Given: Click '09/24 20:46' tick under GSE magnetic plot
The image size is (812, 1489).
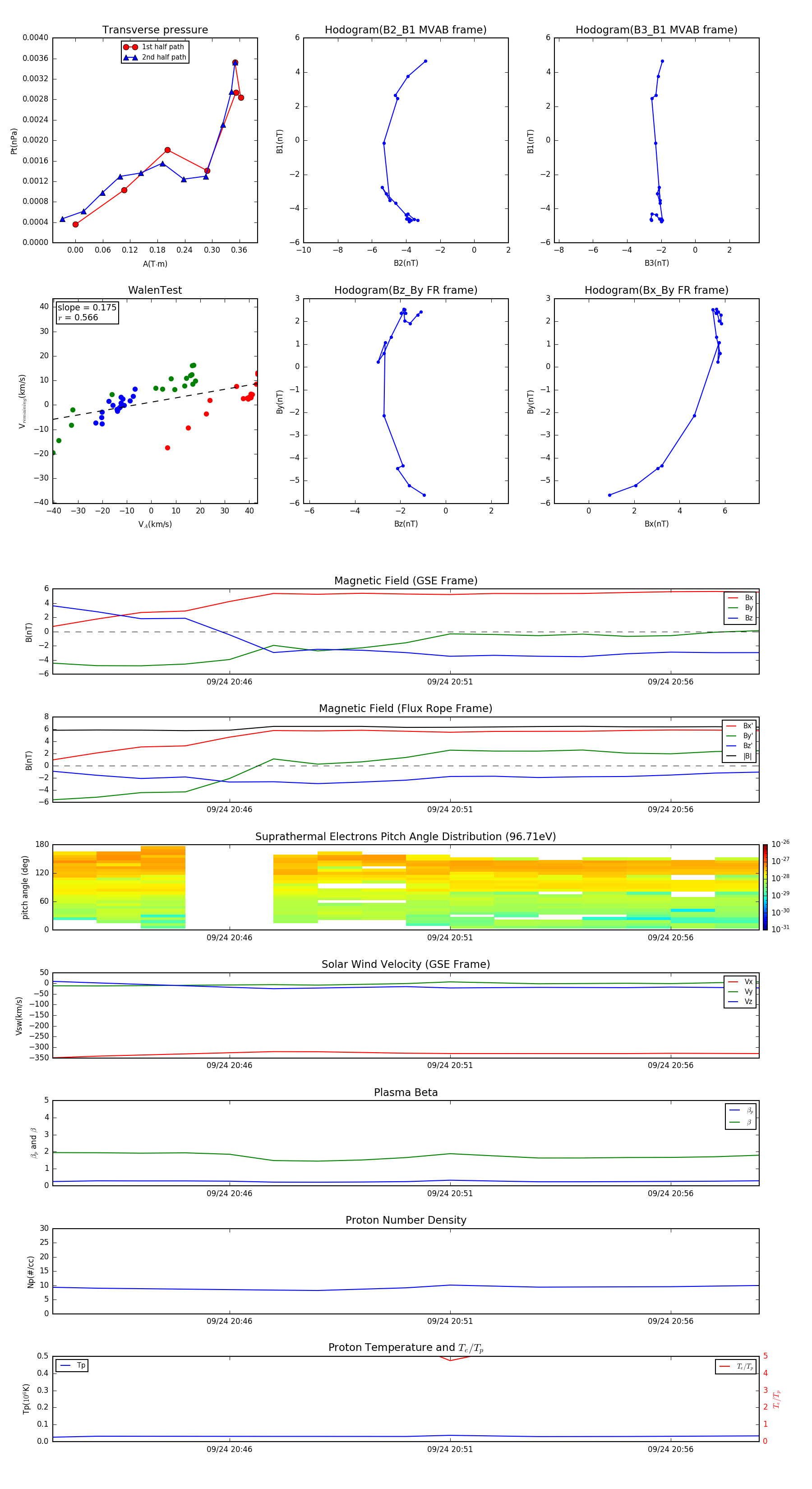Looking at the screenshot, I should [x=230, y=682].
